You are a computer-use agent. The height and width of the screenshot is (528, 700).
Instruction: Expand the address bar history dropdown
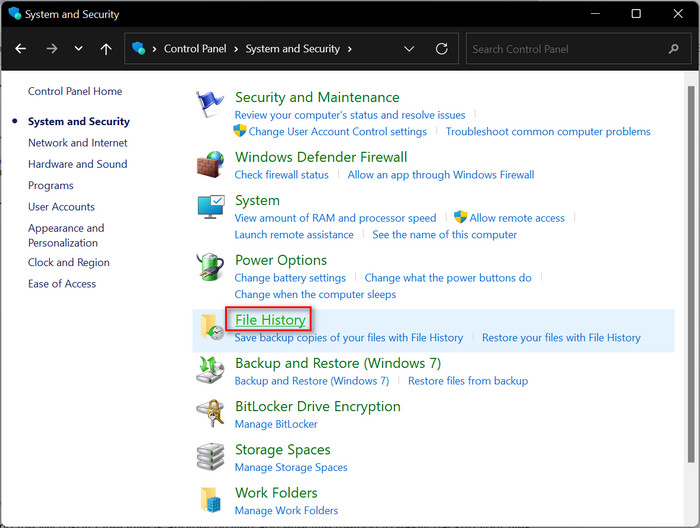[409, 49]
